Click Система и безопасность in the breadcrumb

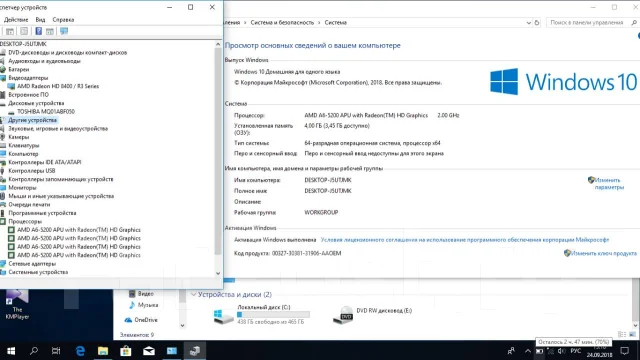[282, 23]
